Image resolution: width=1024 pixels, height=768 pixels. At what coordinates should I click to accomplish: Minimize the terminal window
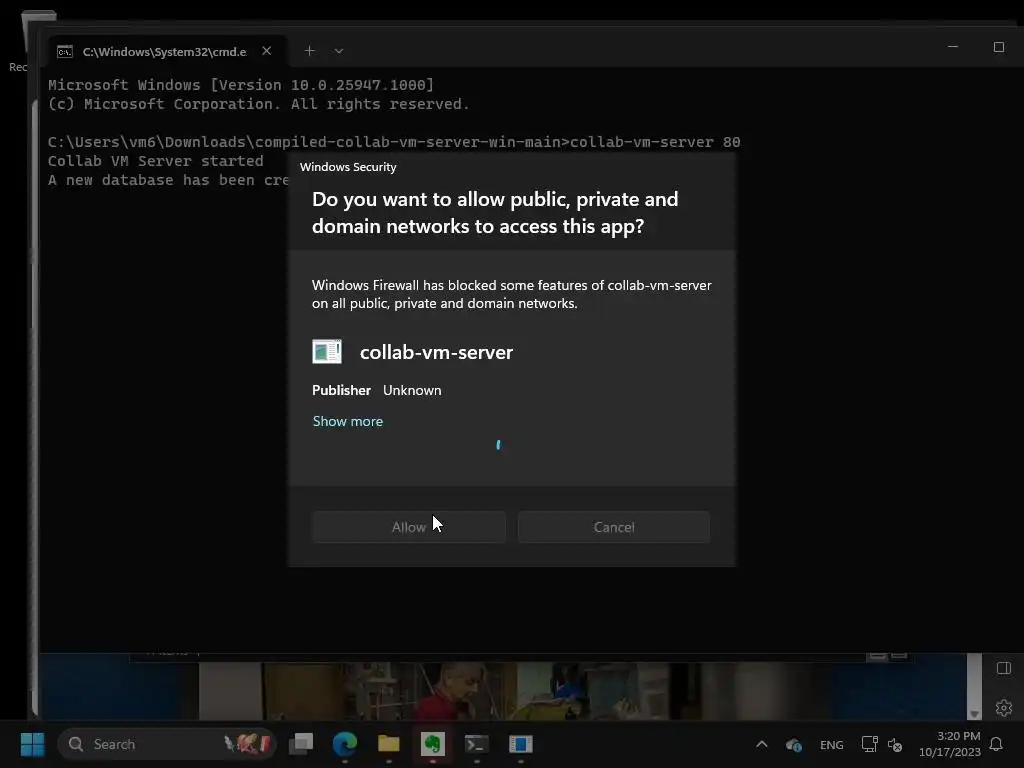[953, 47]
